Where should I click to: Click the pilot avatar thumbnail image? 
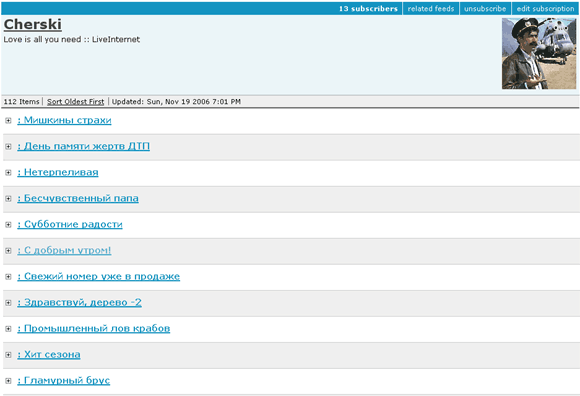(539, 54)
